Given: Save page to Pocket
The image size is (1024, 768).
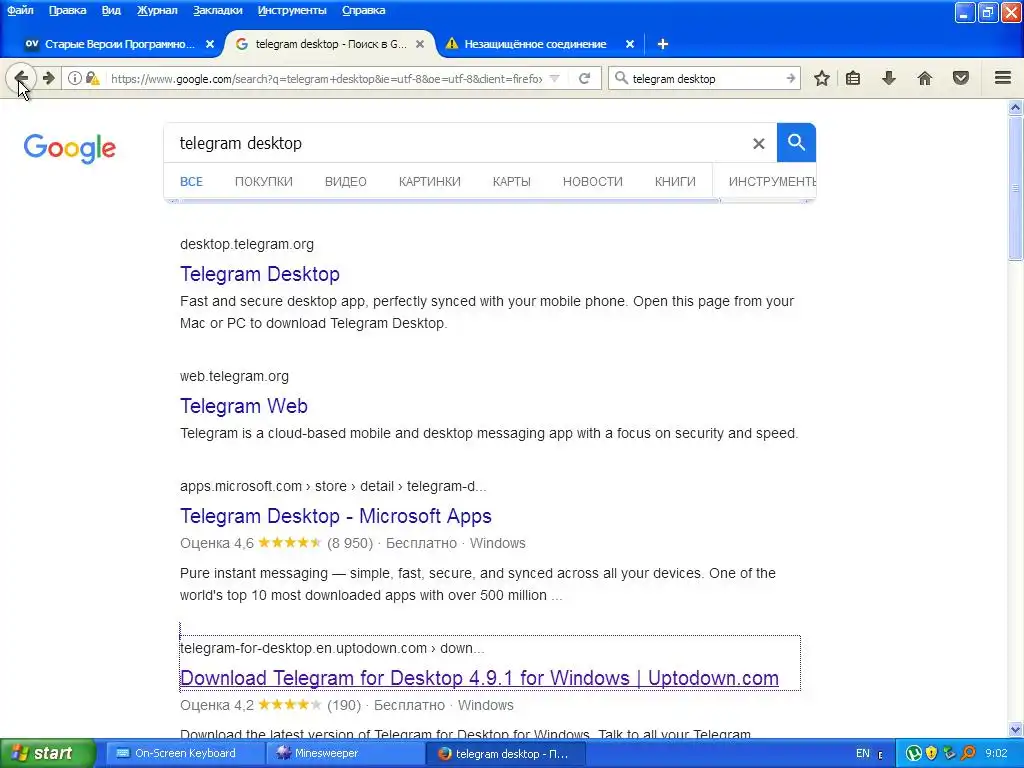Looking at the screenshot, I should click(960, 78).
